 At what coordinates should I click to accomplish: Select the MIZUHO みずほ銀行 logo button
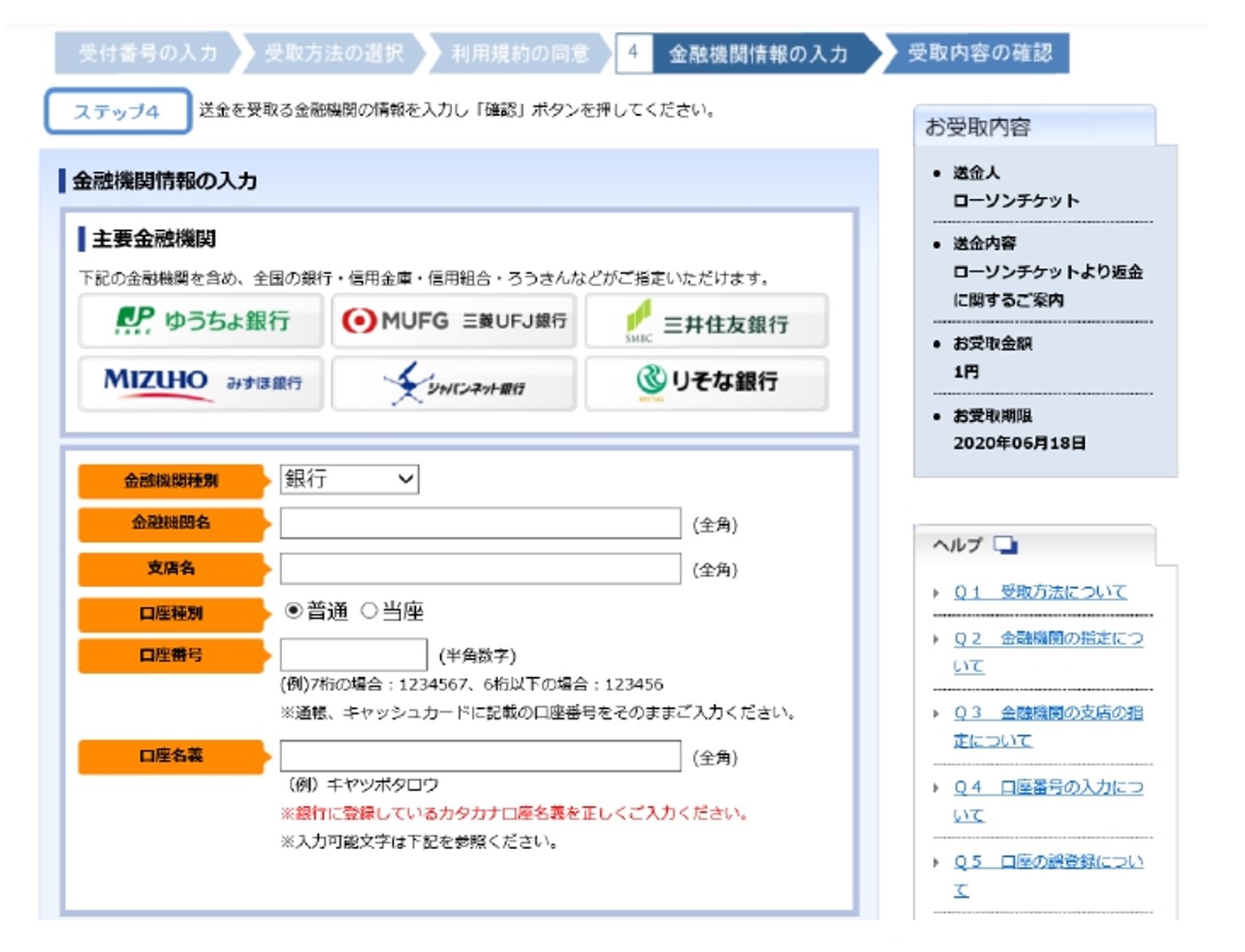(201, 383)
